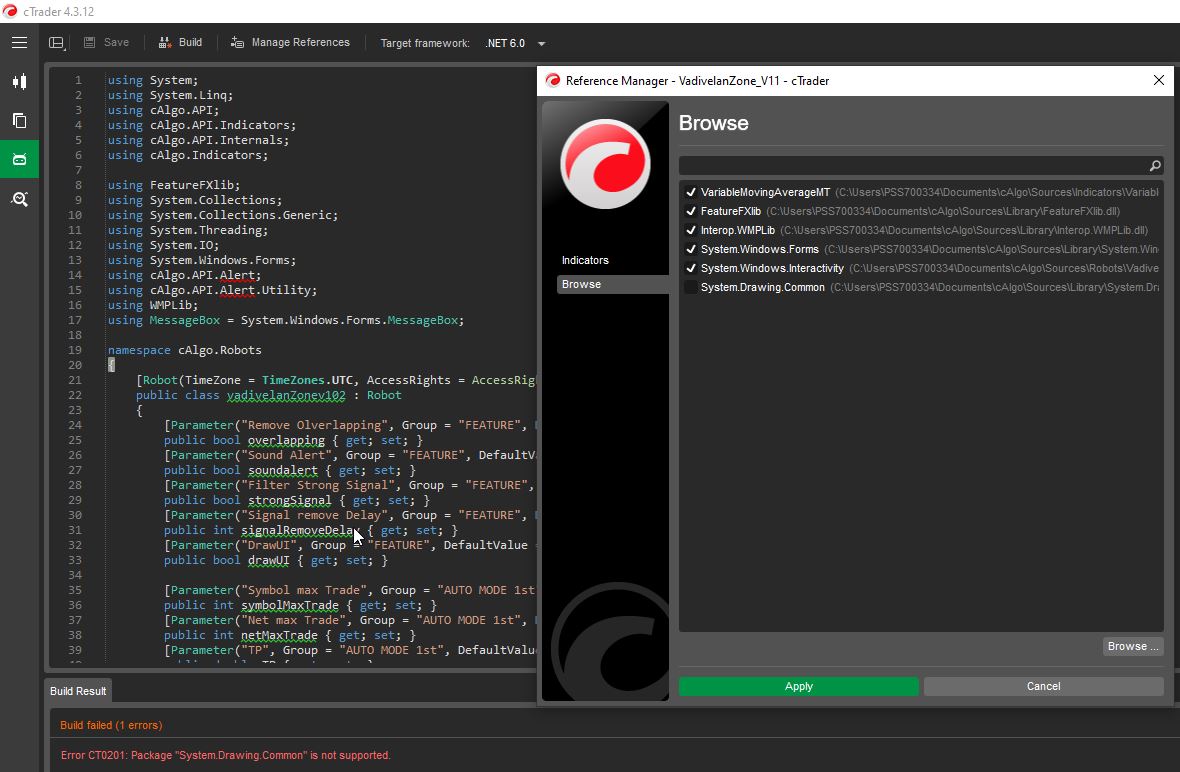Click the "using cAlgo.API.Alert.Utility;" line
The width and height of the screenshot is (1180, 772).
coord(212,290)
